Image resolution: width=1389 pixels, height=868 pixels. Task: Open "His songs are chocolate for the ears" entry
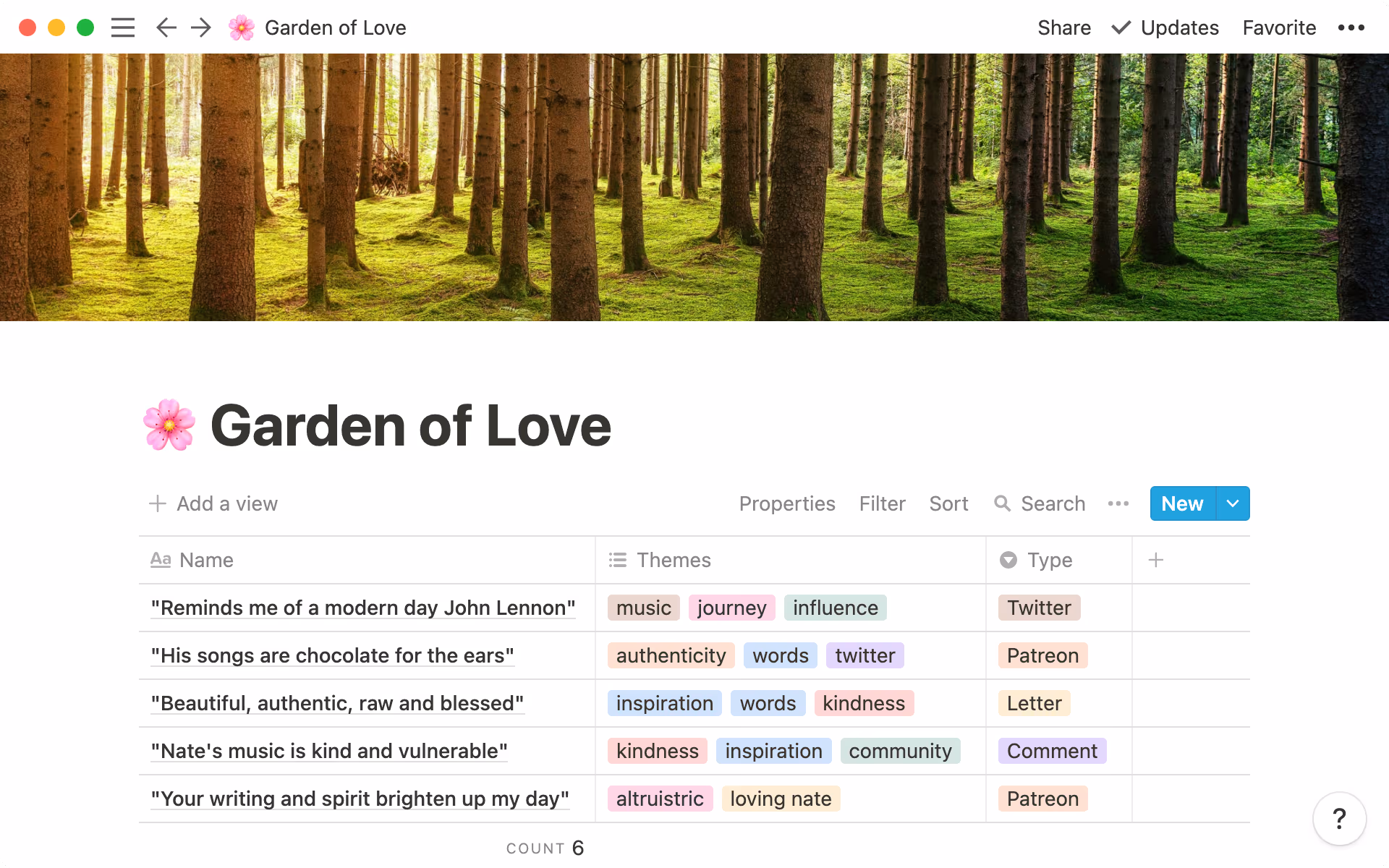click(x=332, y=655)
